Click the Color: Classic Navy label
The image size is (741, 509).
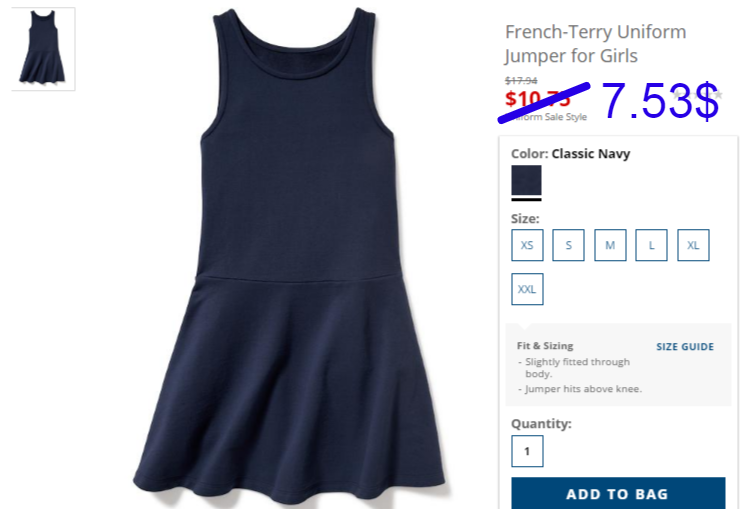click(x=570, y=154)
